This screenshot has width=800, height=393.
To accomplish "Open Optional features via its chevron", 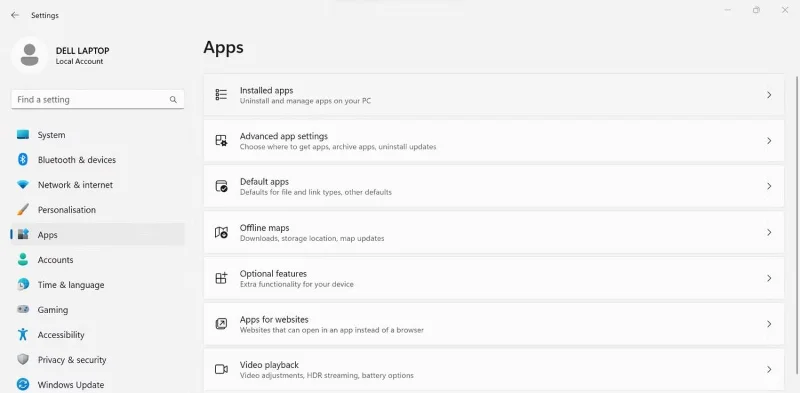I will click(x=769, y=278).
